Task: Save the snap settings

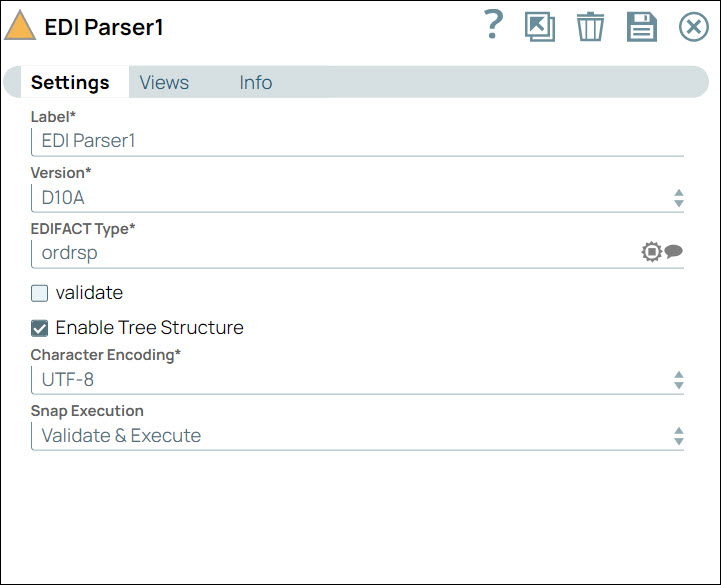Action: 642,27
